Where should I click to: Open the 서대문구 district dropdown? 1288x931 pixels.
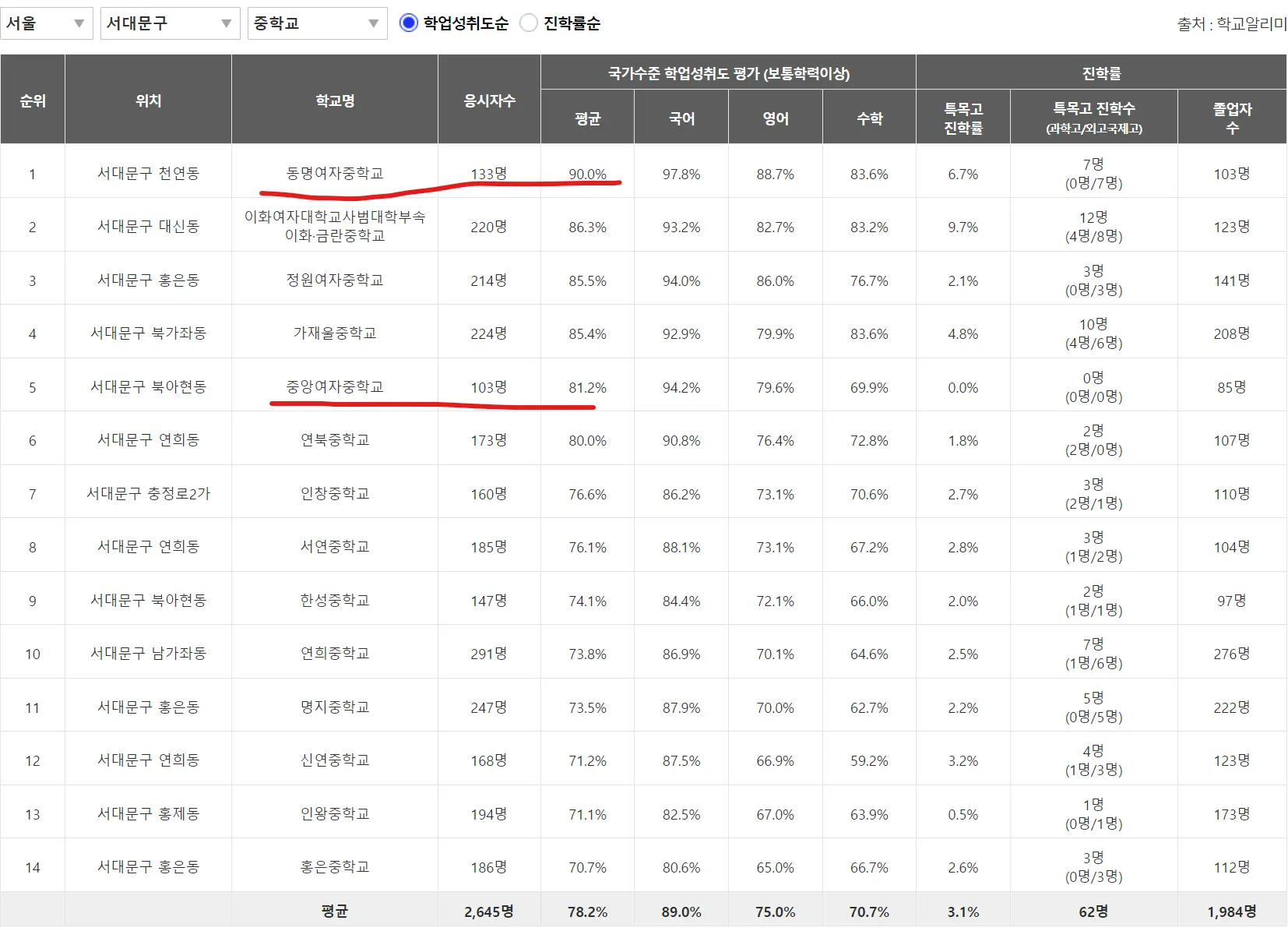point(170,23)
